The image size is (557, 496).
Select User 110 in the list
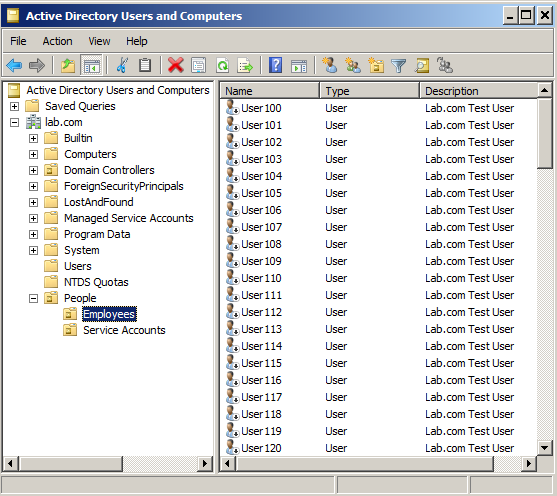[261, 278]
